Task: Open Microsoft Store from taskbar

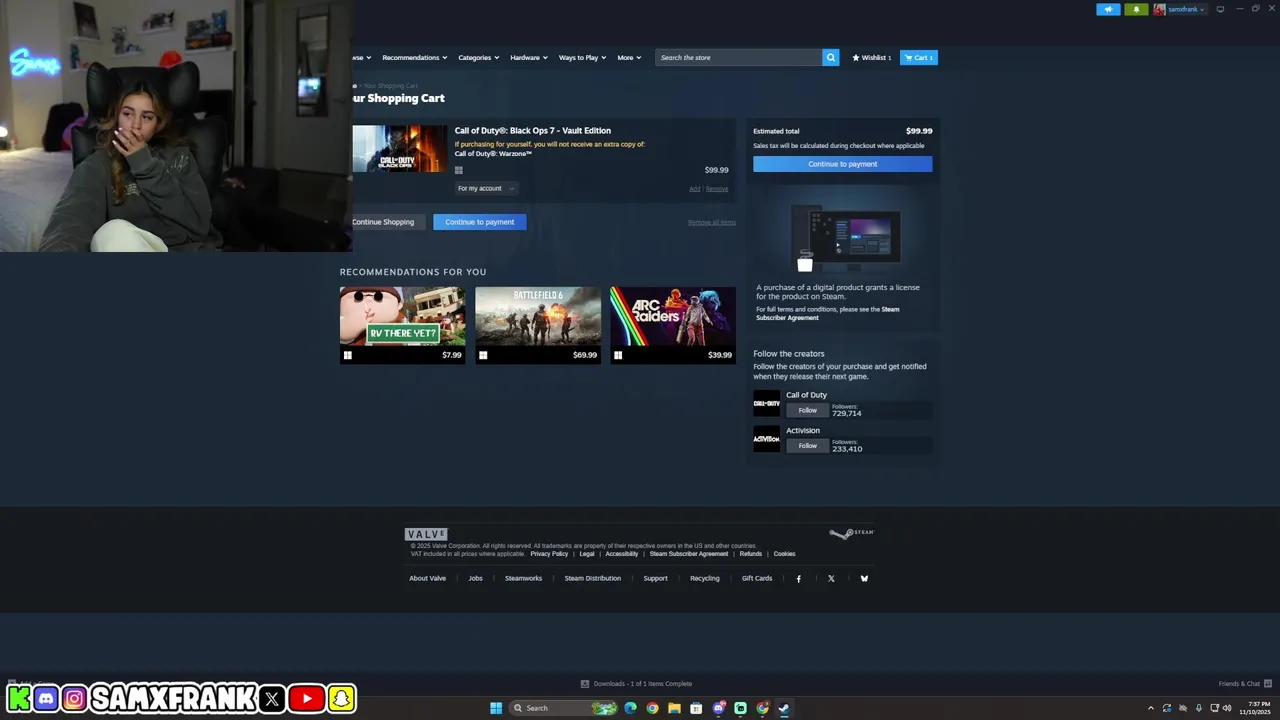Action: [x=696, y=708]
